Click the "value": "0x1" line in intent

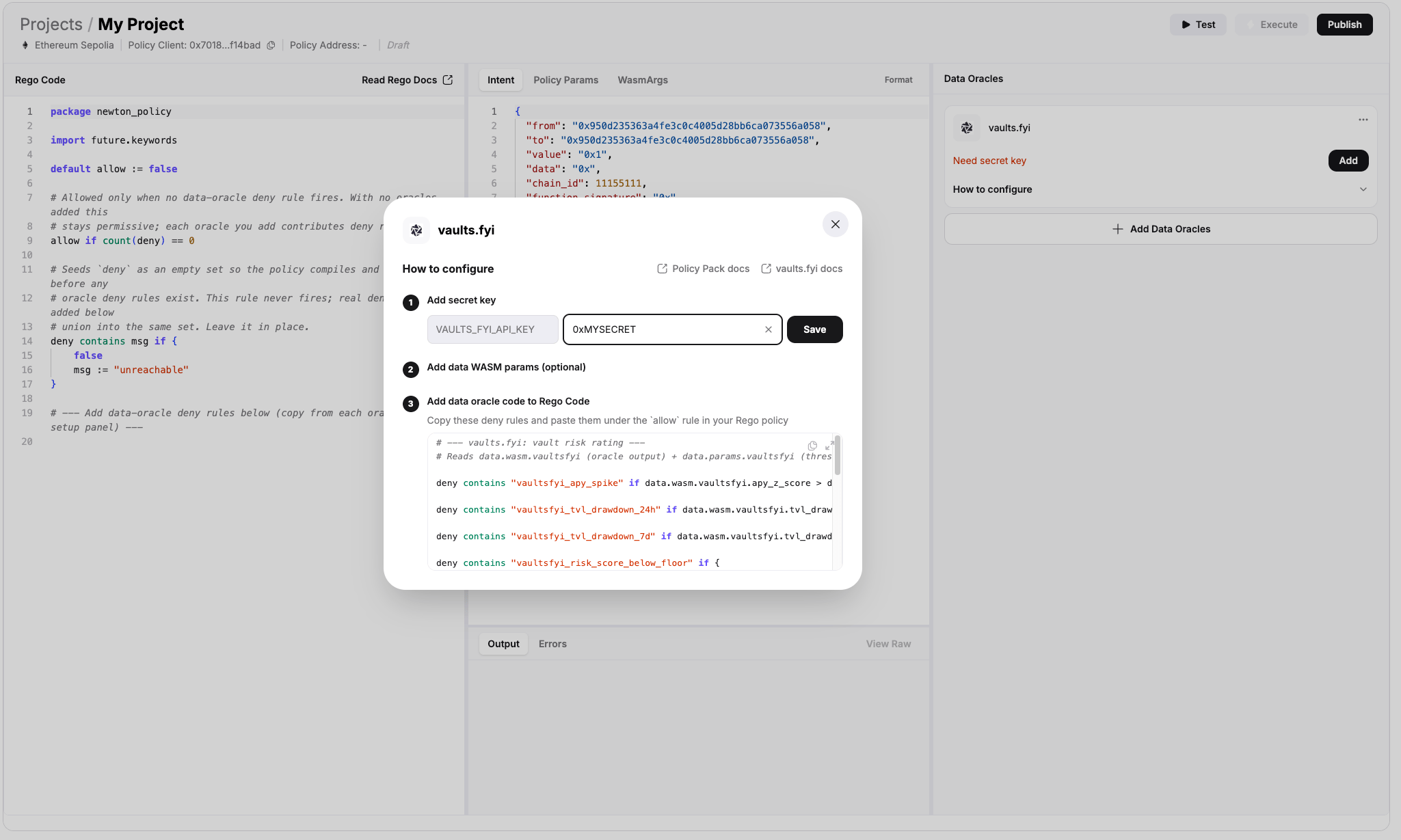coord(569,154)
